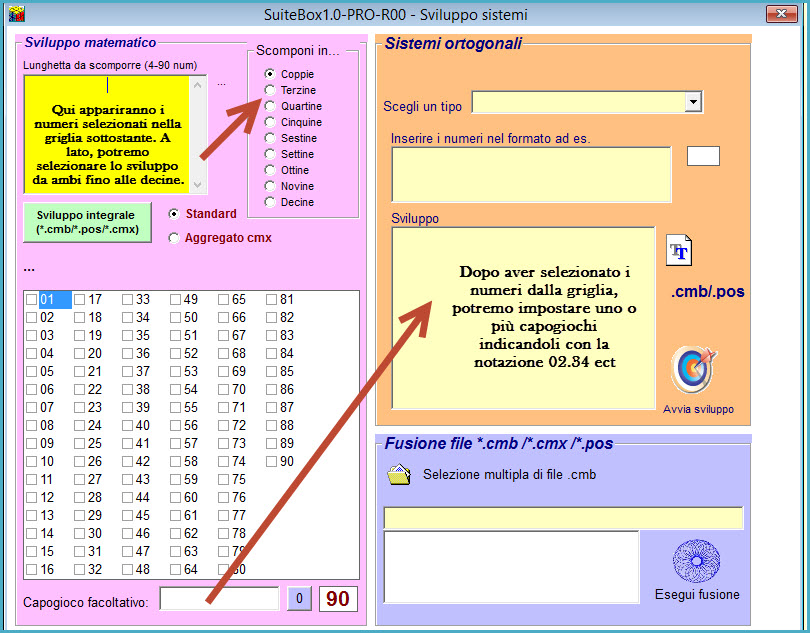Click the small box beside the numbers field
Screen dimensions: 810x633
point(703,155)
